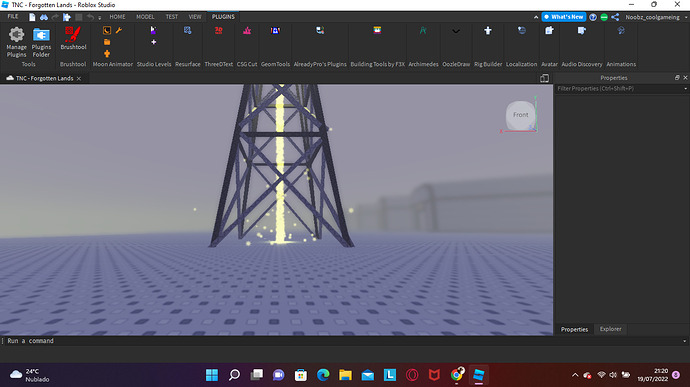Click the Moon Animator character icon
690x387 pixels.
[107, 54]
